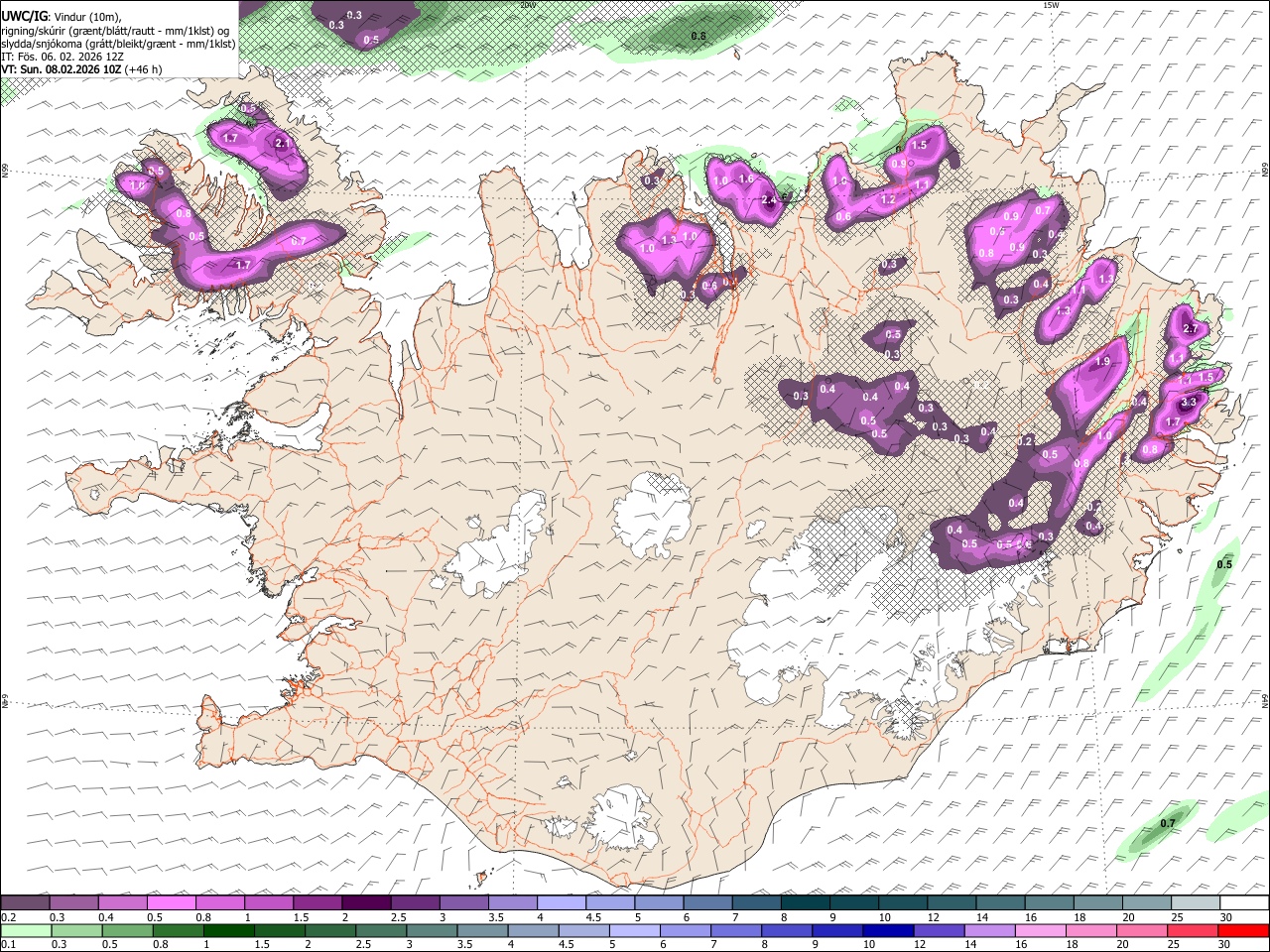Pick upper legend swatch between 1 and 1.5
The width and height of the screenshot is (1270, 952).
coord(268,903)
